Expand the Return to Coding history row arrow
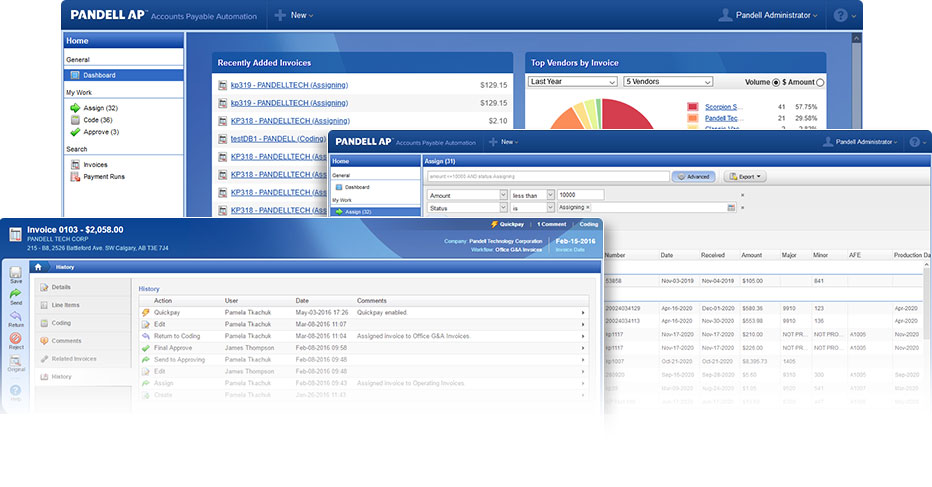 point(582,336)
